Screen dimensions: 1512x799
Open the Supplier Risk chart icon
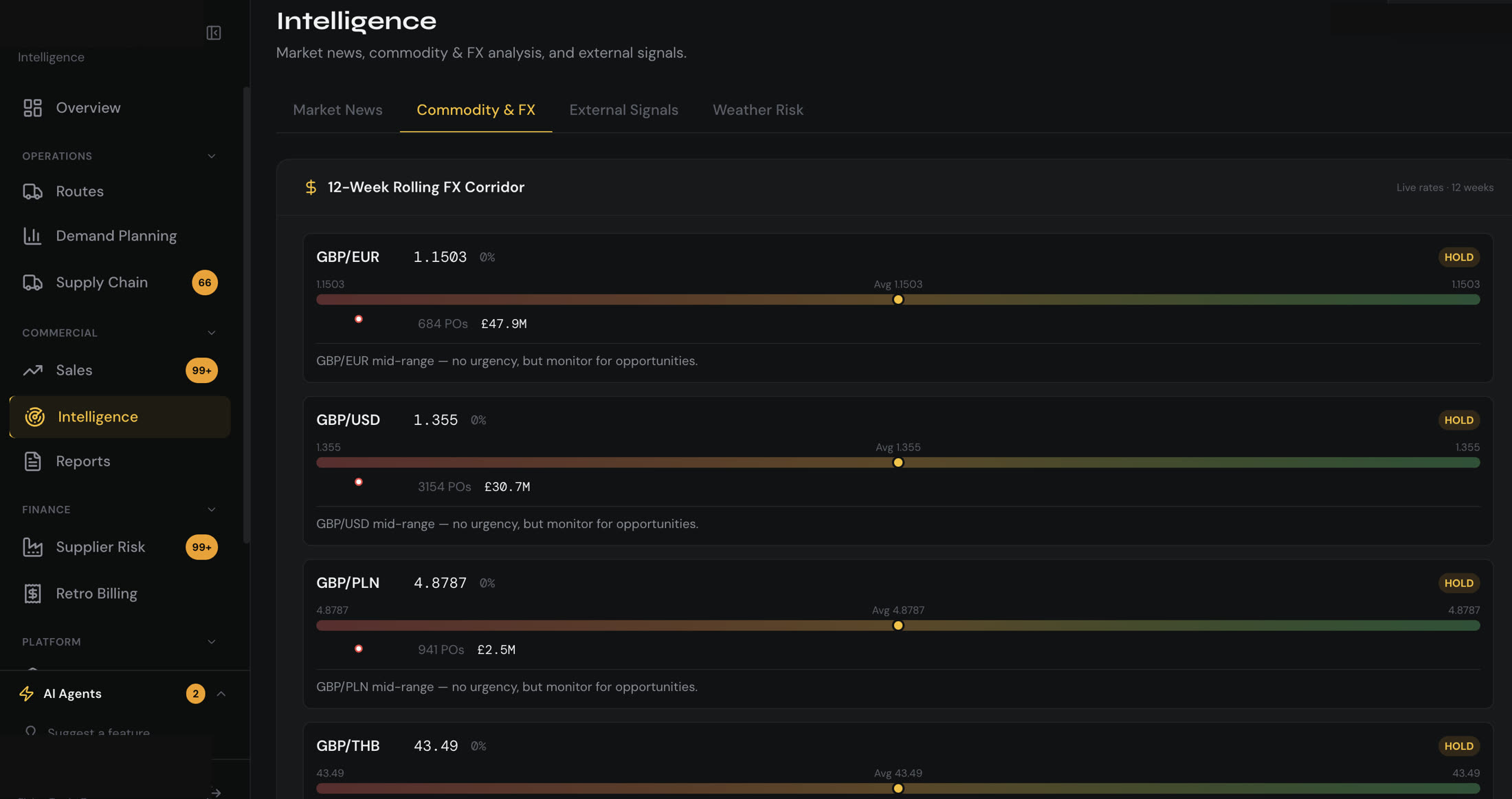(x=32, y=547)
